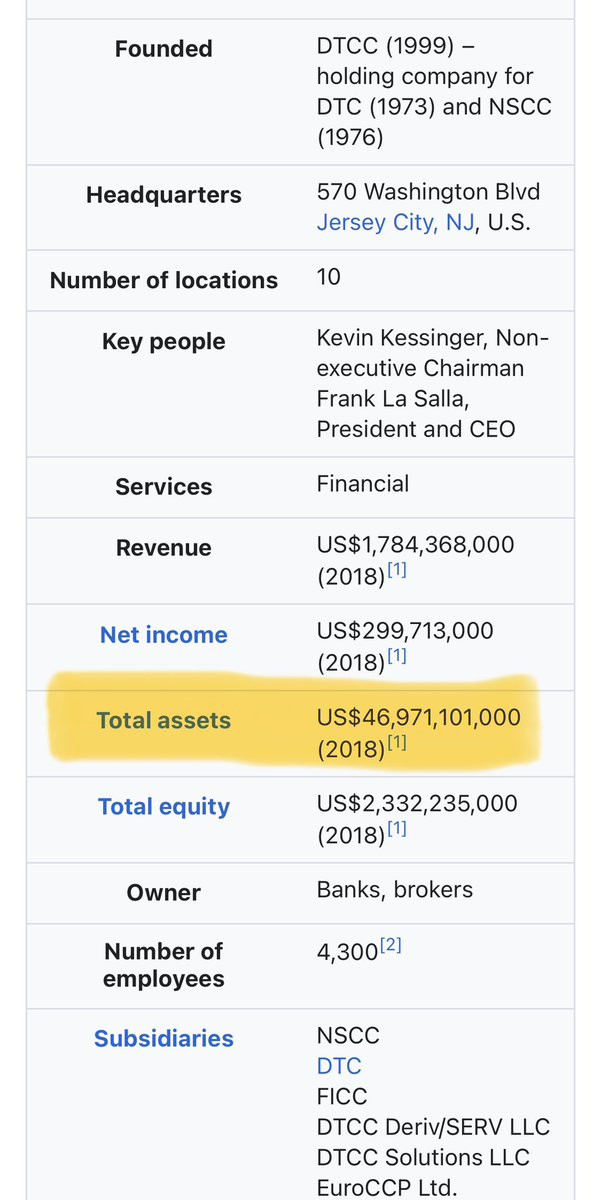Click the Owner value Banks, brokers
The width and height of the screenshot is (601, 1200).
[x=395, y=890]
